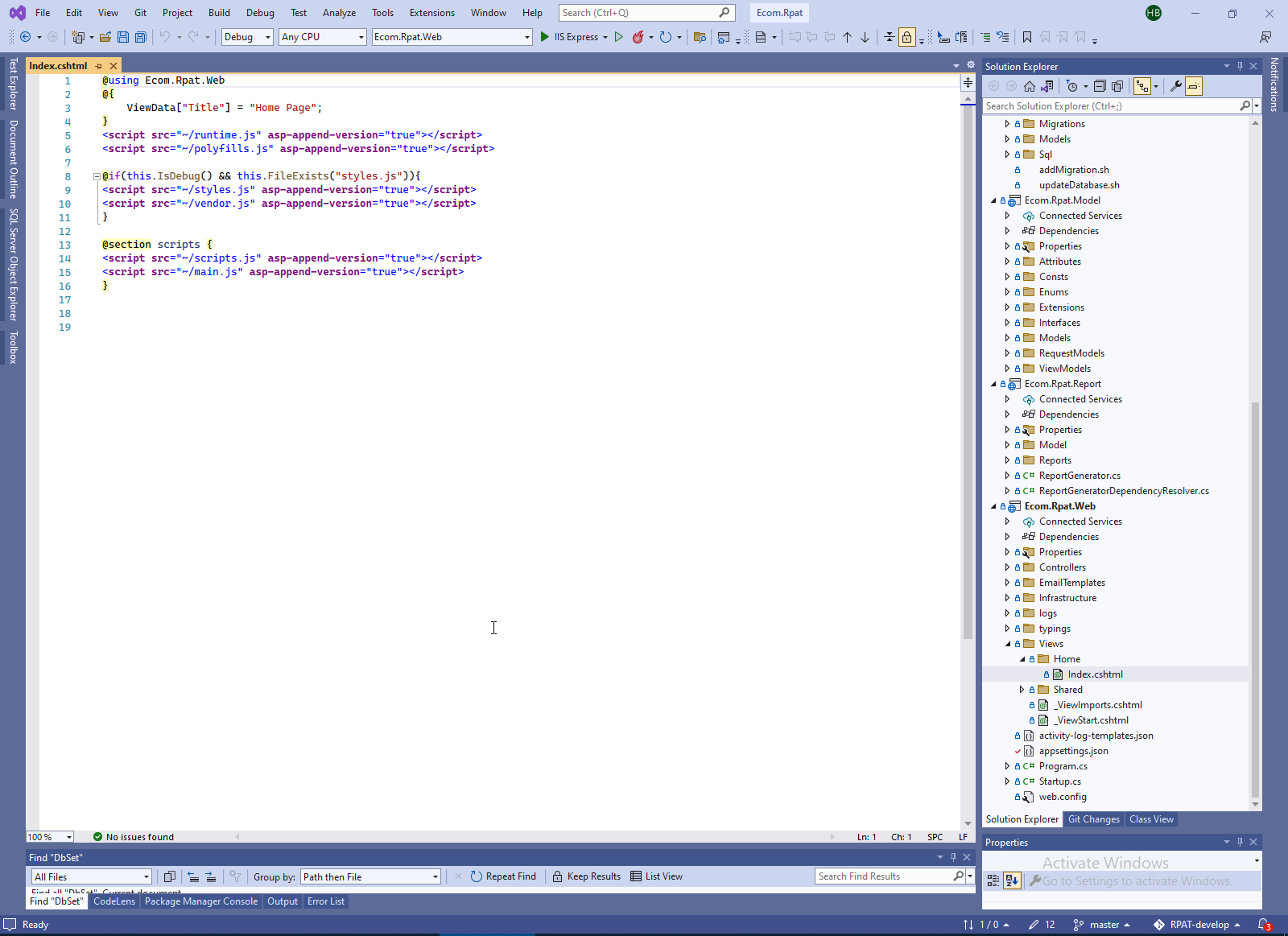
Task: Open the 100 % zoom level dropdown
Action: (50, 837)
